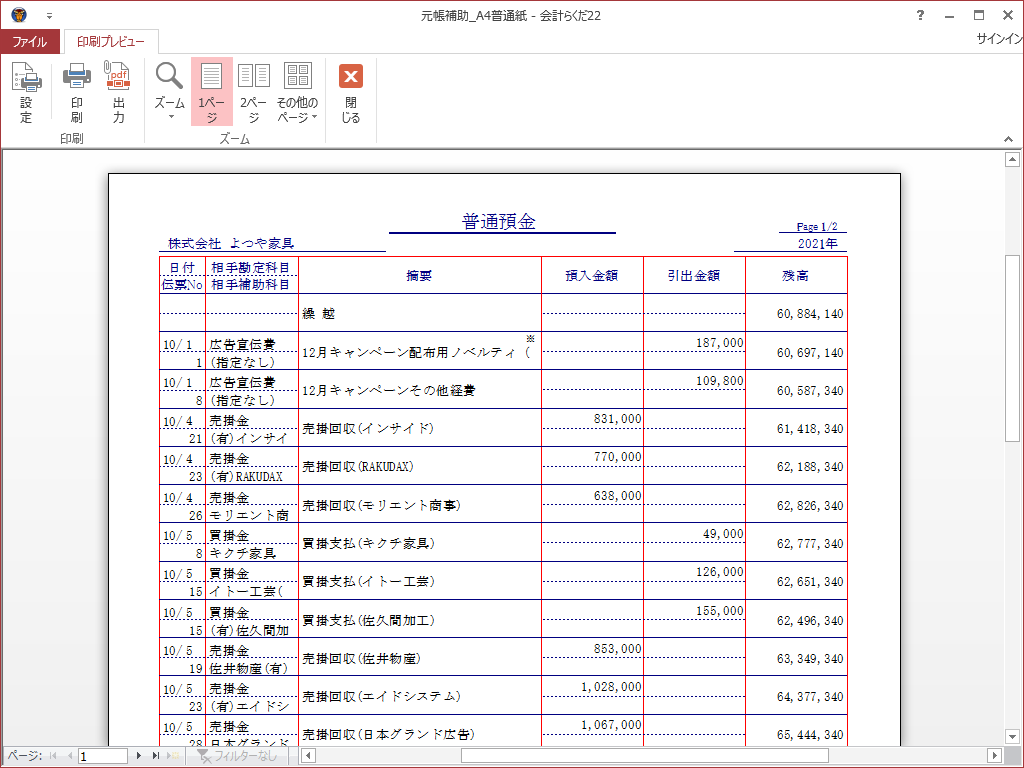Image resolution: width=1024 pixels, height=768 pixels.
Task: Click the page number input field
Action: pyautogui.click(x=103, y=756)
